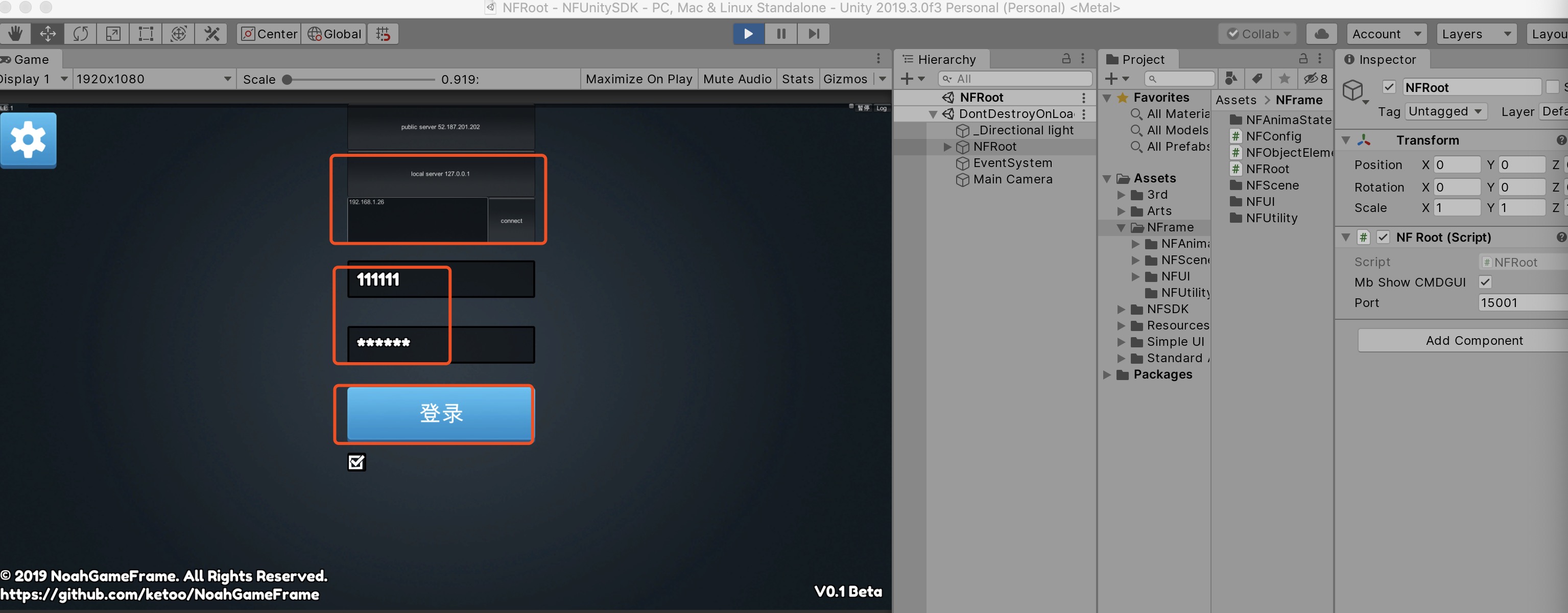
Task: Expand the NFSDK folder in Project
Action: pos(1121,309)
